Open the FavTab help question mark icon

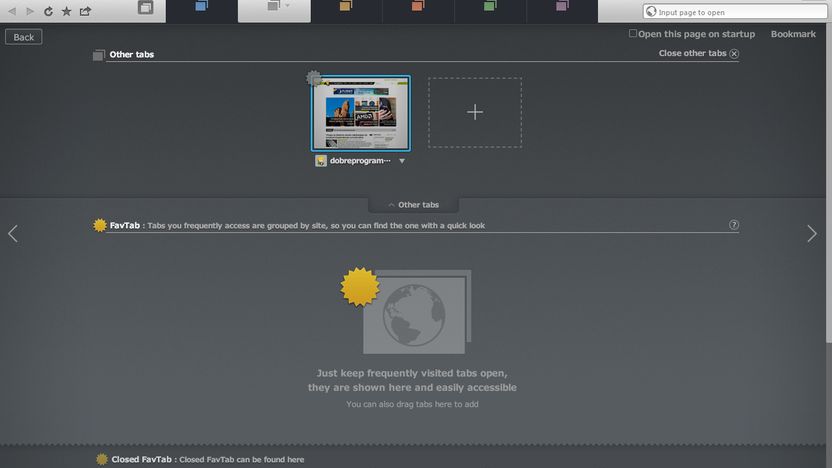tap(734, 225)
